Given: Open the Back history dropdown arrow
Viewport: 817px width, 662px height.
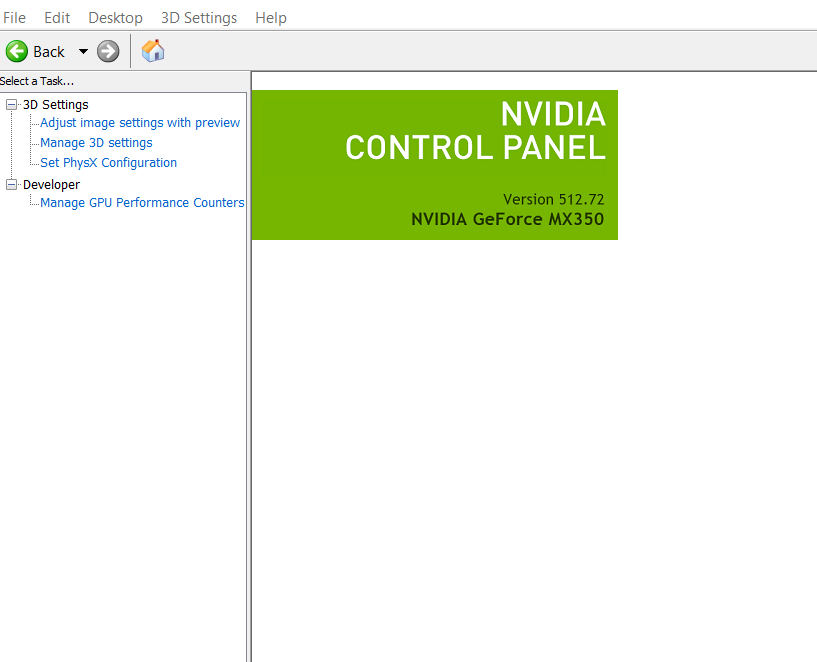Looking at the screenshot, I should pos(83,51).
